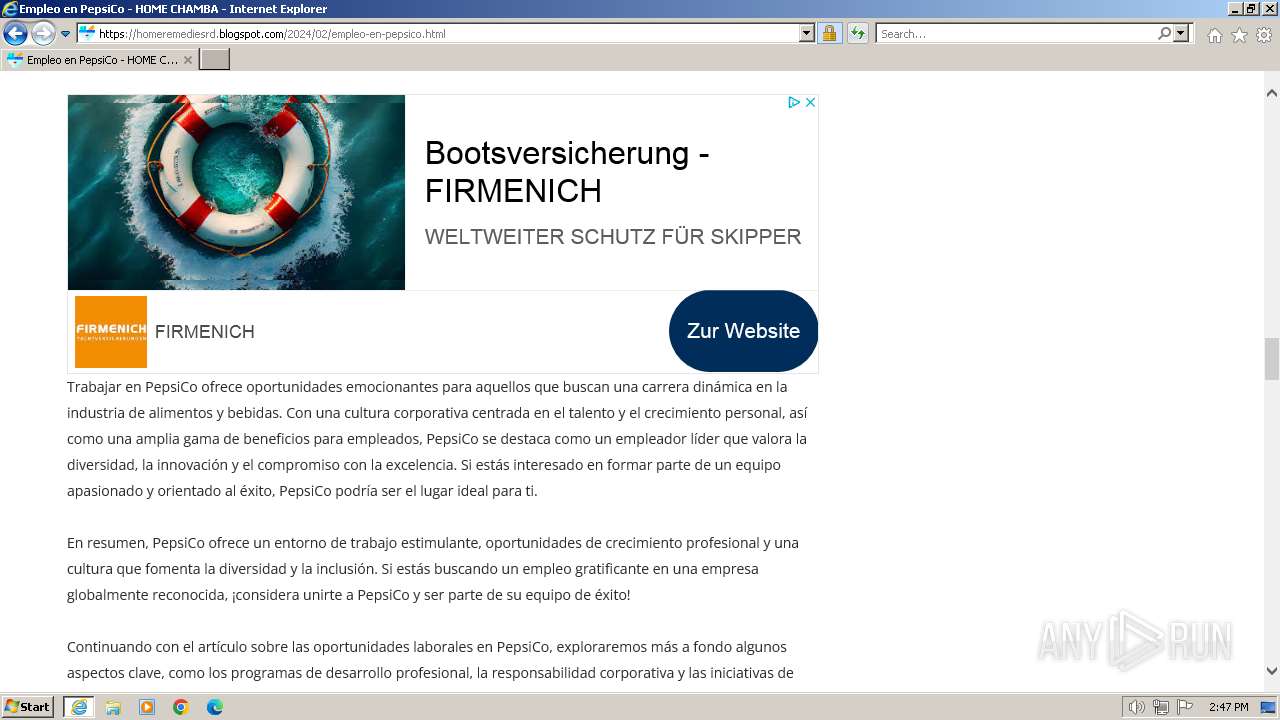This screenshot has width=1280, height=720.
Task: Click 'WELTWEITER SCHUTZ FÜR SKIPPER' ad text
Action: [613, 237]
